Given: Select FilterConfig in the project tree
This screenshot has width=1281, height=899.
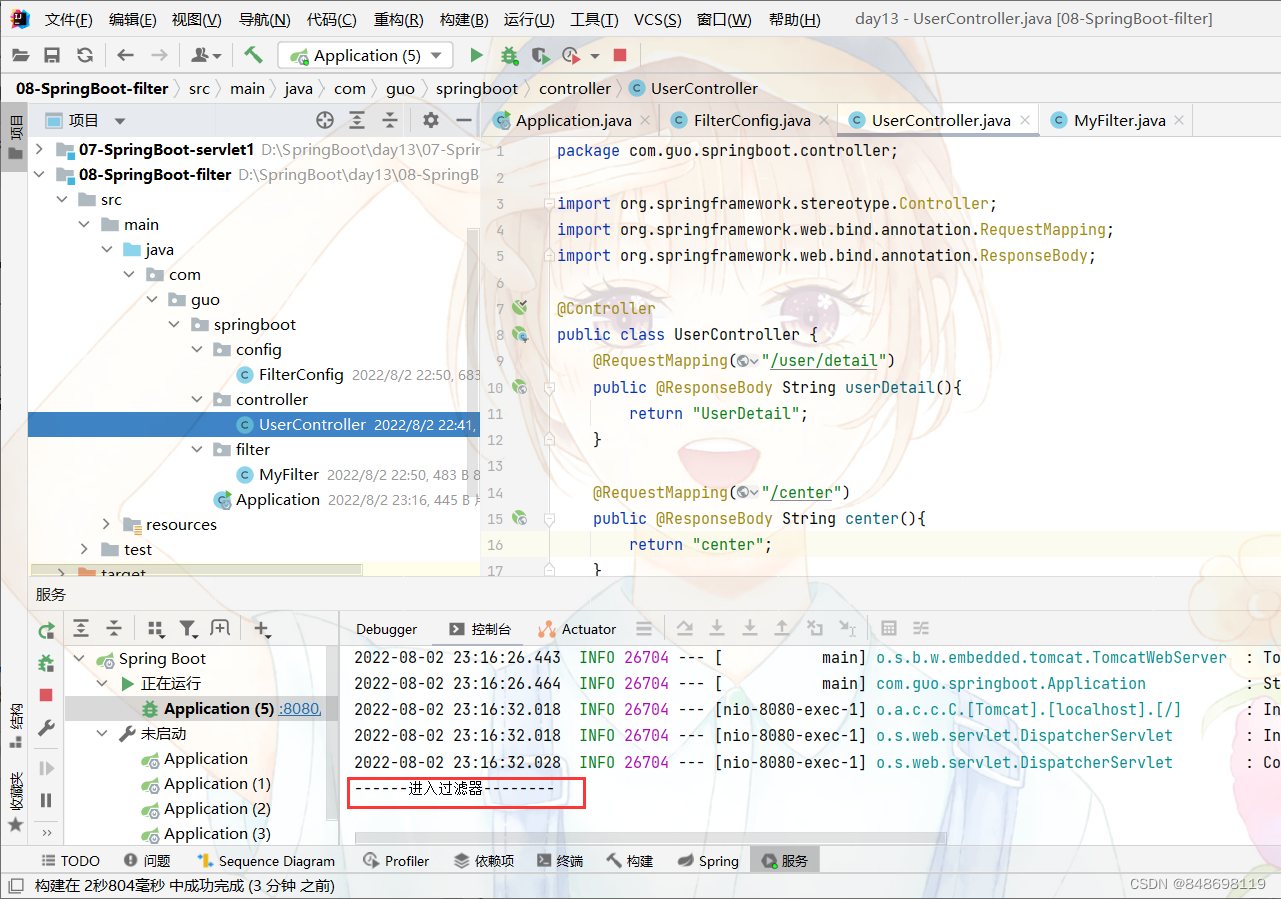Looking at the screenshot, I should 301,375.
